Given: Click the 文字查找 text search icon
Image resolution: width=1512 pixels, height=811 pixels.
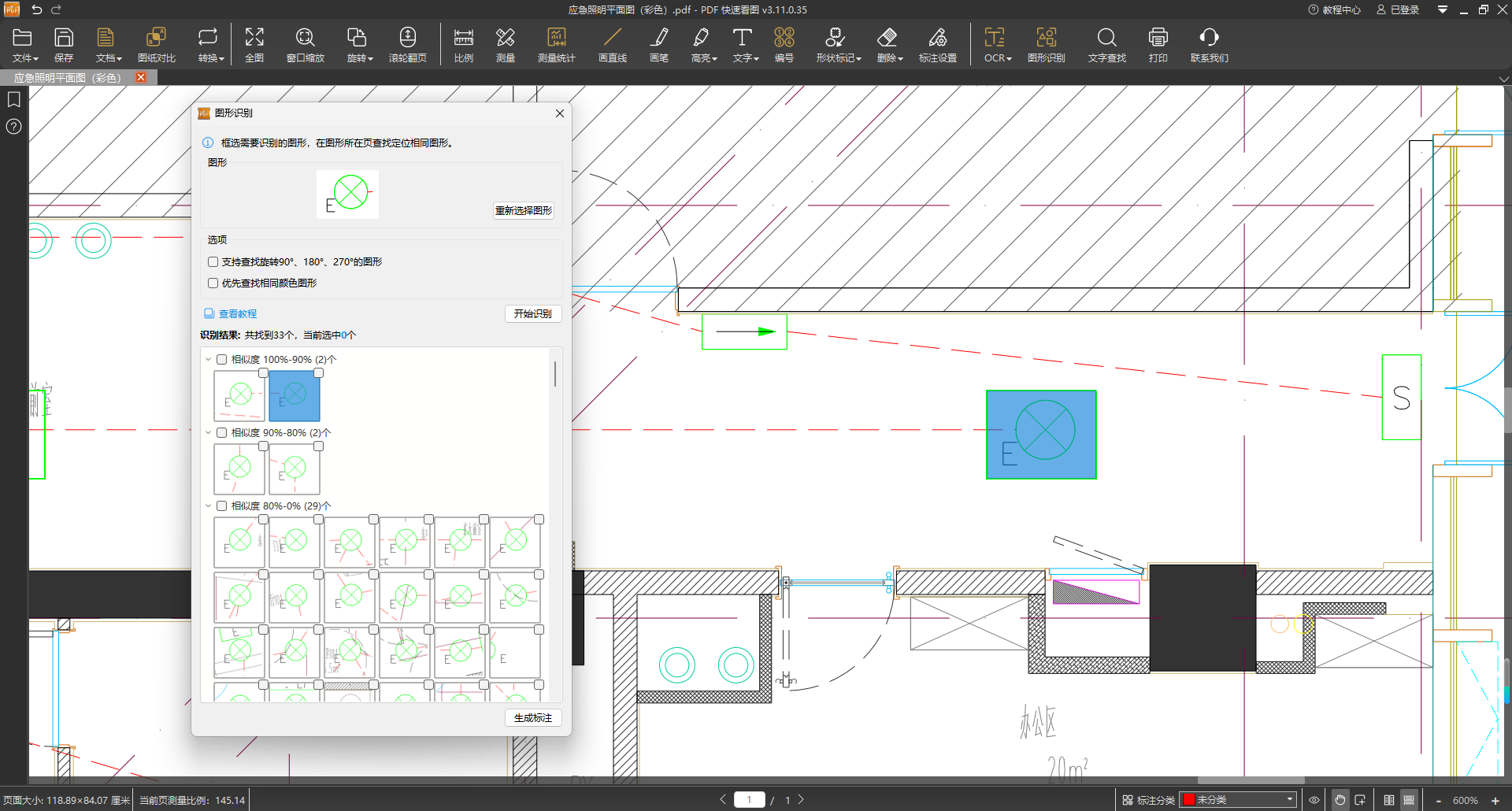Looking at the screenshot, I should (1106, 45).
